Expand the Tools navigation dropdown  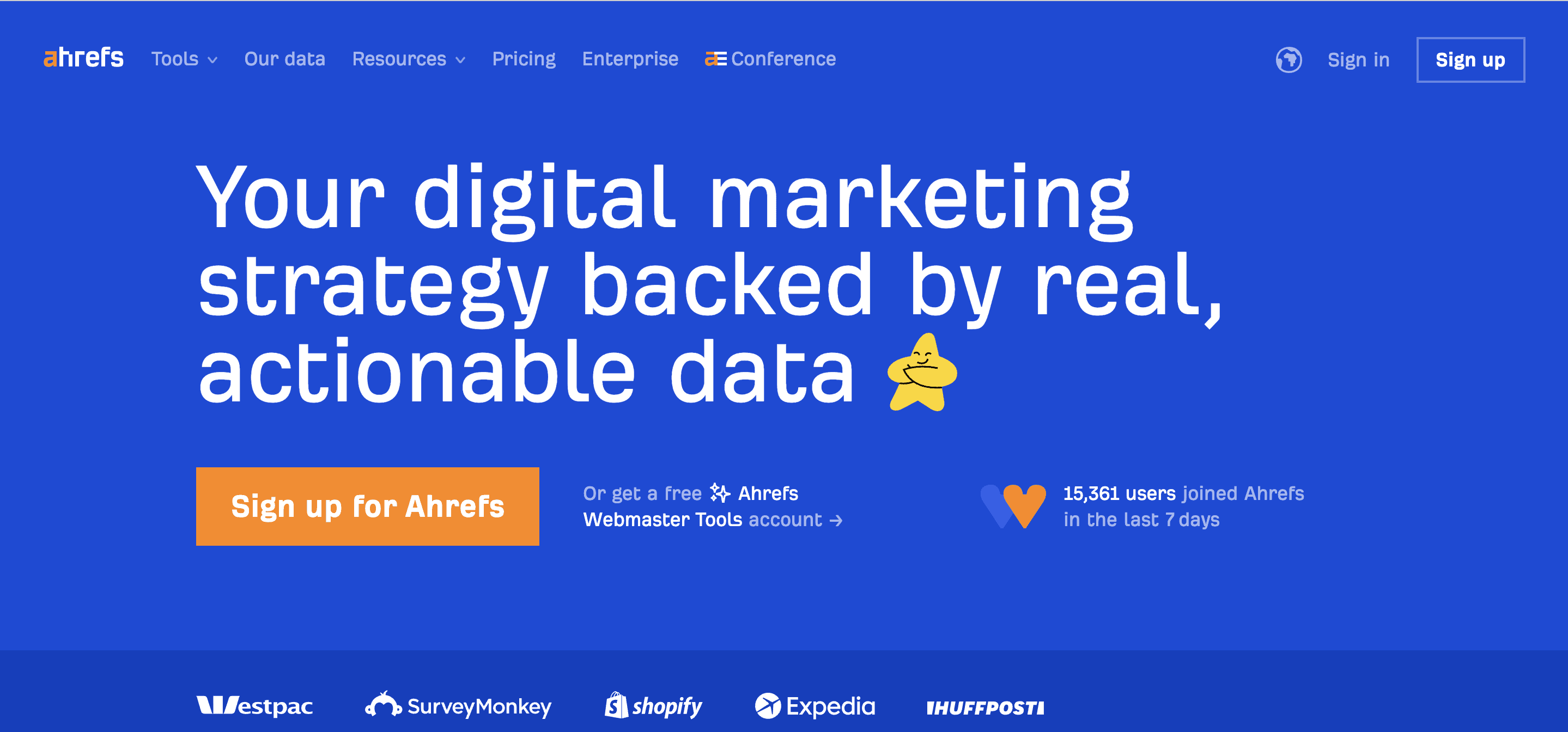click(183, 59)
